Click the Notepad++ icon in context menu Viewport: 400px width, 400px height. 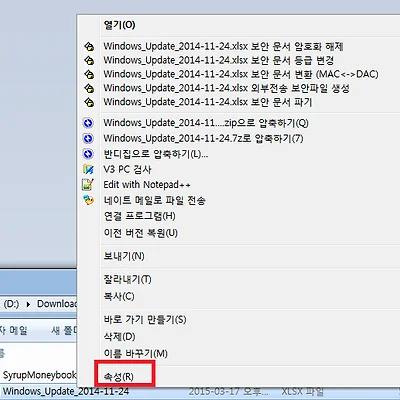[88, 184]
